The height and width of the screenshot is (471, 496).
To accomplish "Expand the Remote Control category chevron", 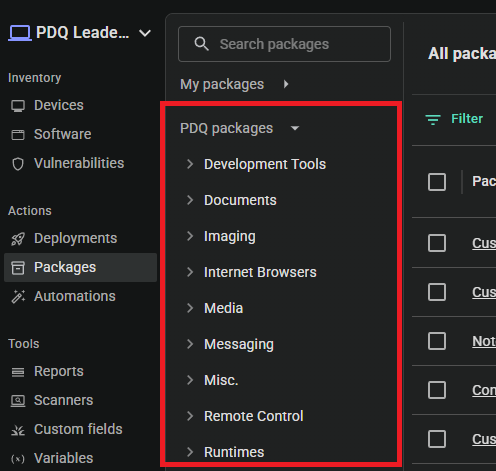I will click(x=190, y=416).
